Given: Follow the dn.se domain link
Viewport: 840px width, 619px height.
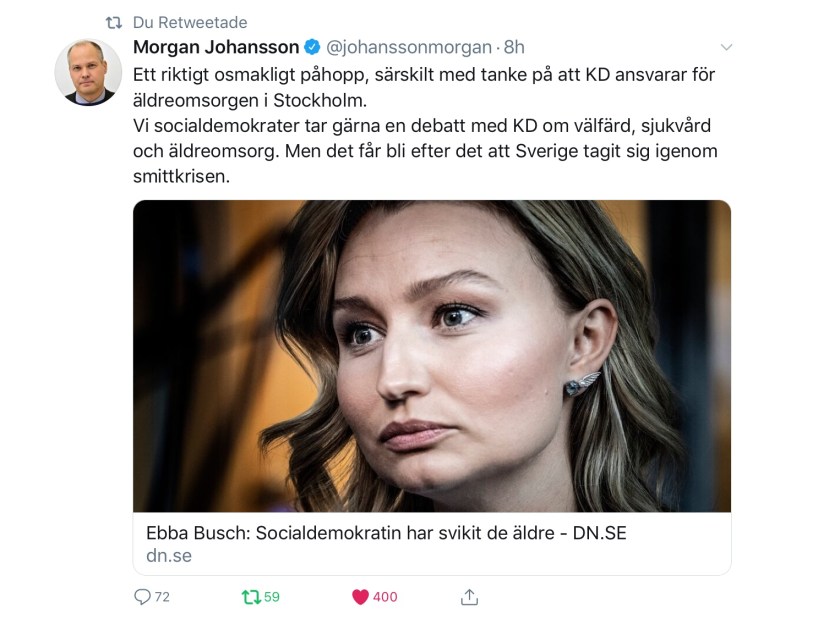Looking at the screenshot, I should [x=169, y=555].
